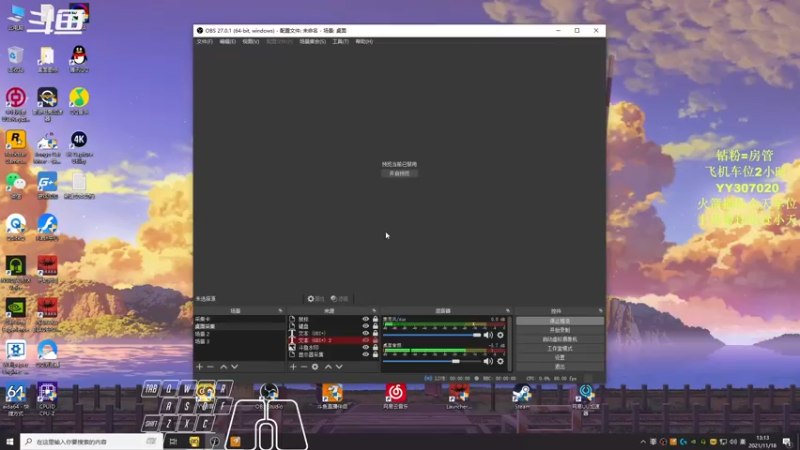Start the virtual camera 启动虚拟摄像机

[x=560, y=339]
